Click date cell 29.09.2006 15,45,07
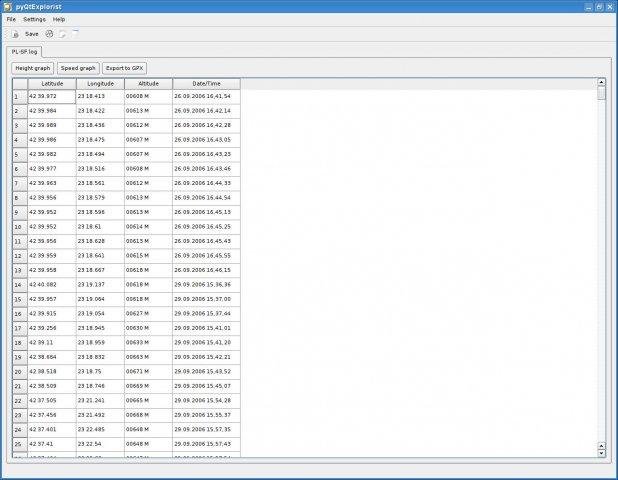Image resolution: width=618 pixels, height=480 pixels. point(206,386)
